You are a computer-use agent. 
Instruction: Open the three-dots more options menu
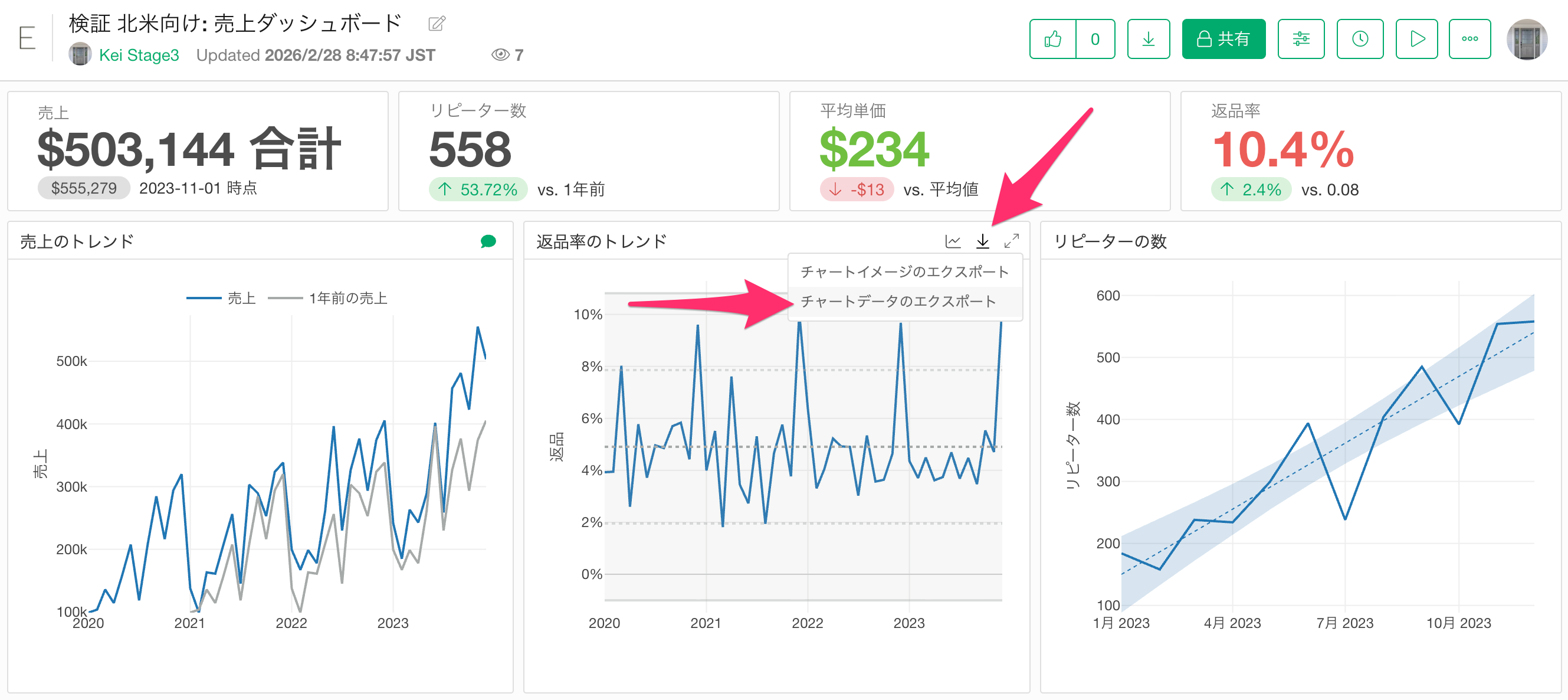(1469, 39)
